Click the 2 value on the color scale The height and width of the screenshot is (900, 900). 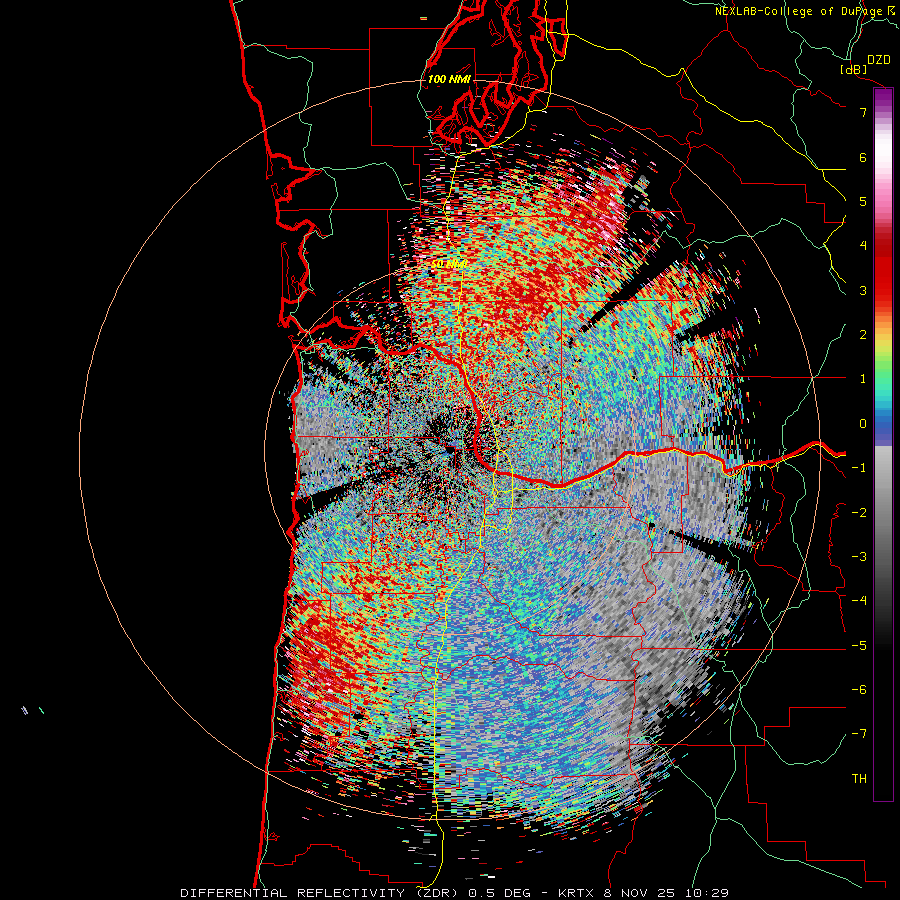pyautogui.click(x=863, y=334)
